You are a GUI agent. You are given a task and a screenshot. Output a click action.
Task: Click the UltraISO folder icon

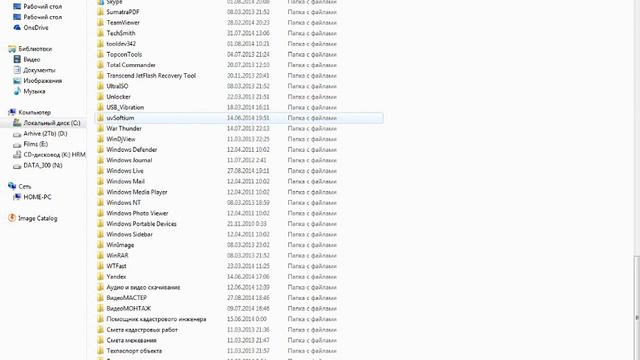(100, 86)
